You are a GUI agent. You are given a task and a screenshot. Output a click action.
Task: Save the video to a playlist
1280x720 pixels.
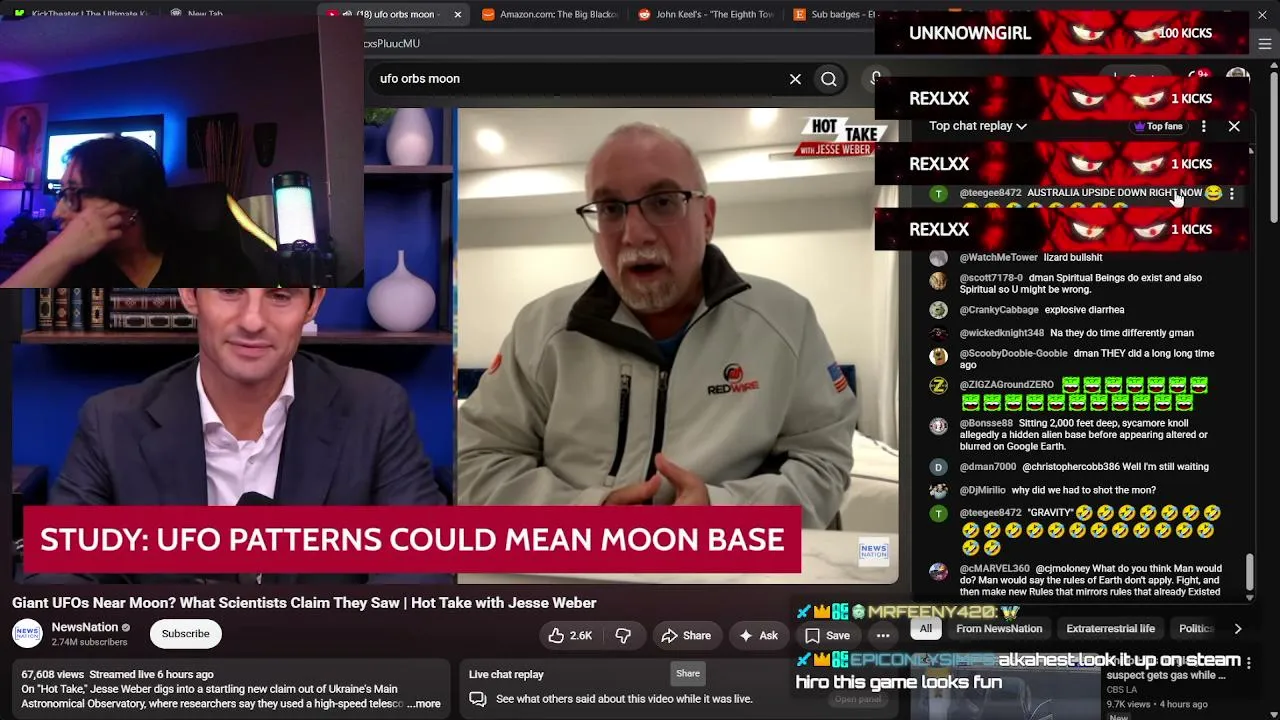[x=828, y=635]
